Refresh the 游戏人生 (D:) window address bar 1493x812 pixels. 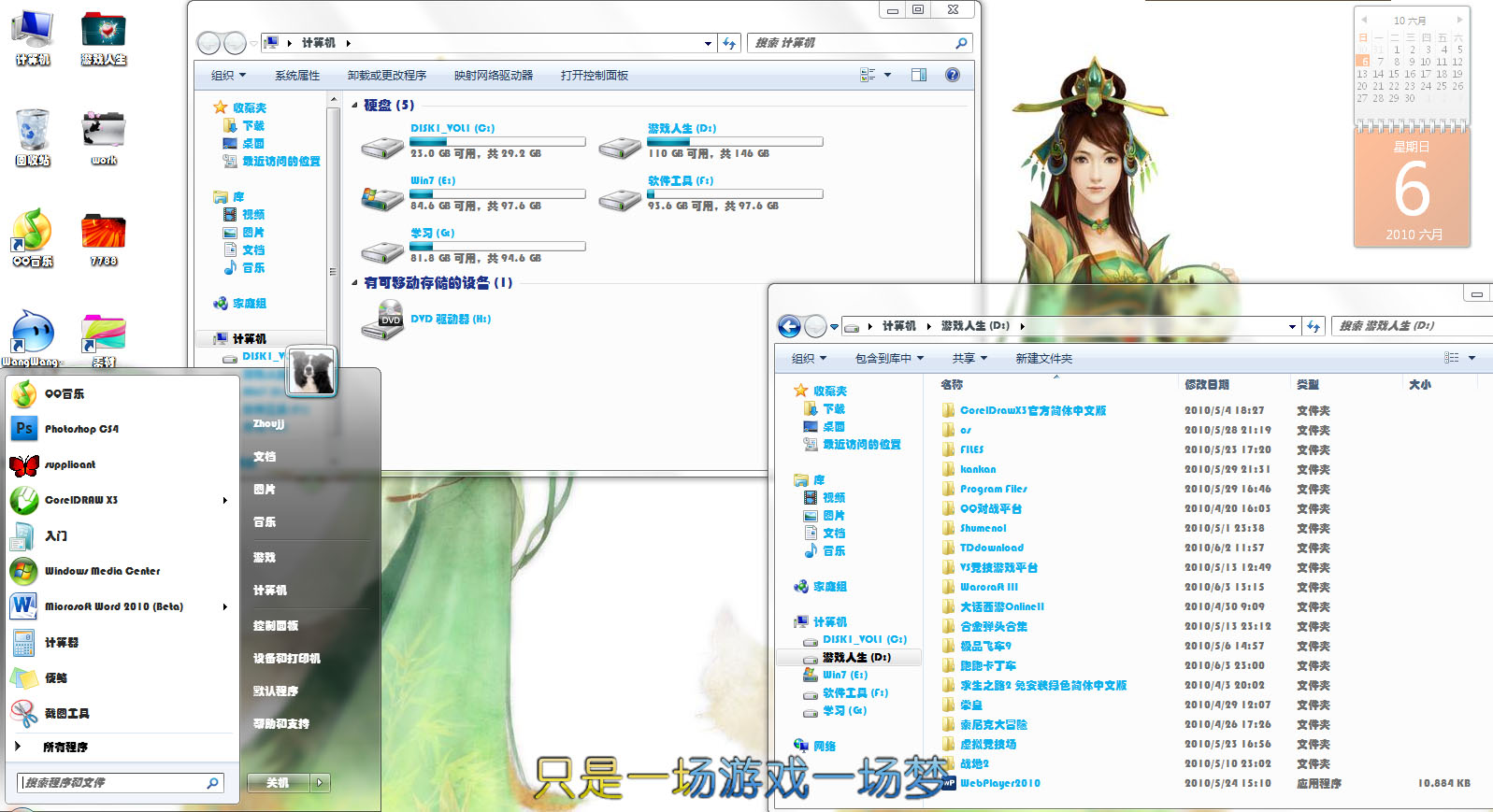pos(1314,326)
